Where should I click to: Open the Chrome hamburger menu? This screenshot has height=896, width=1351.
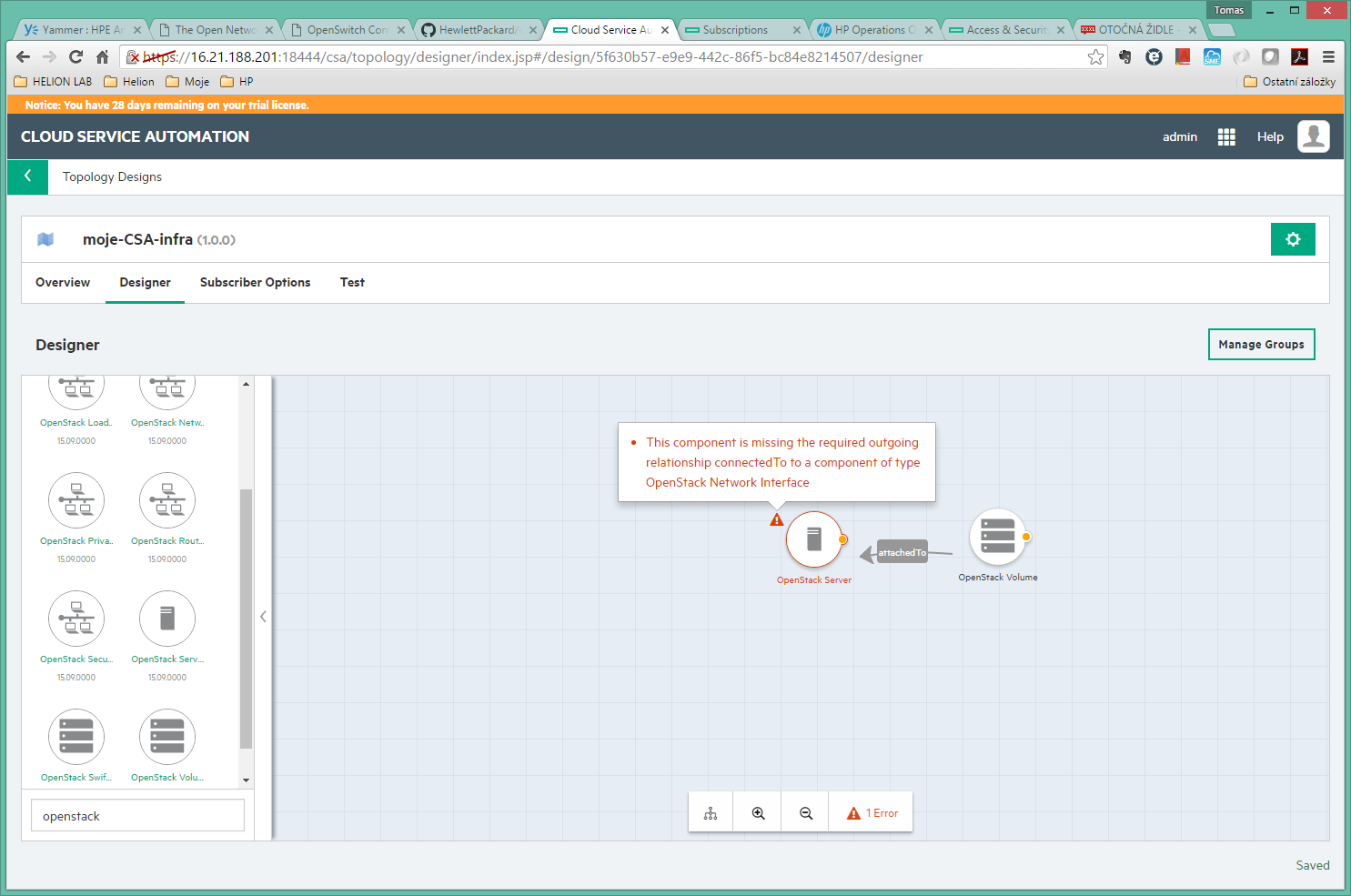click(x=1328, y=56)
